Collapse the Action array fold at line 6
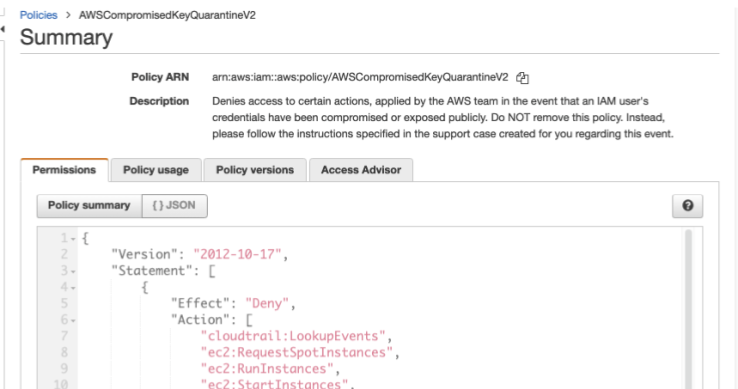The width and height of the screenshot is (738, 389). 73,321
